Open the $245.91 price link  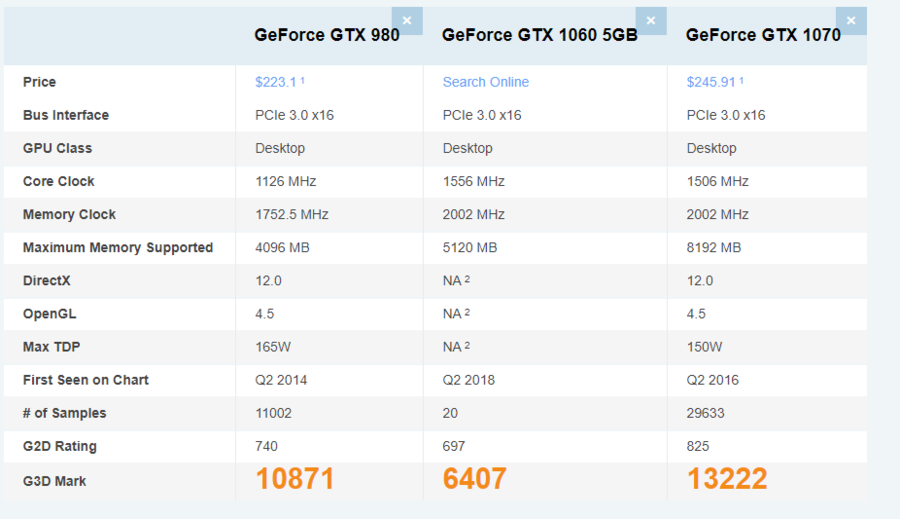[711, 82]
